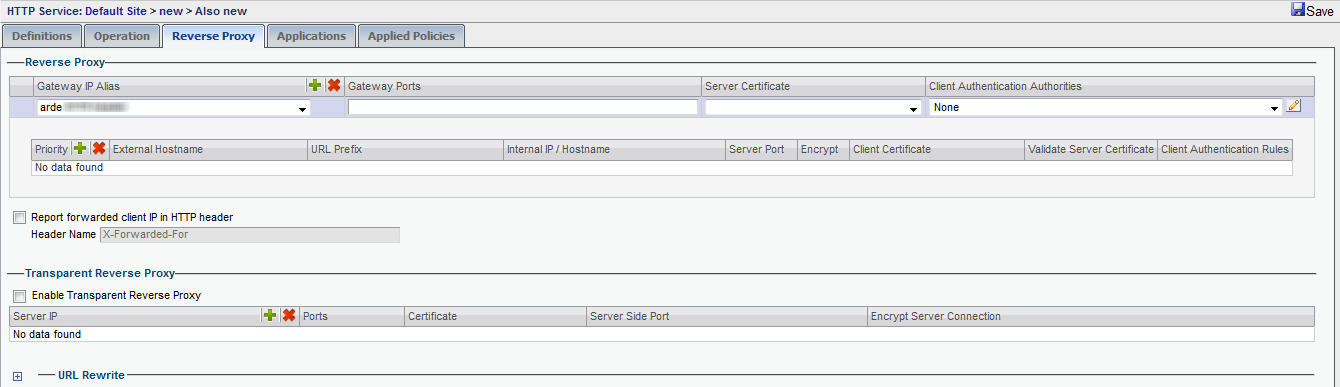Open the Server Certificate dropdown

914,108
